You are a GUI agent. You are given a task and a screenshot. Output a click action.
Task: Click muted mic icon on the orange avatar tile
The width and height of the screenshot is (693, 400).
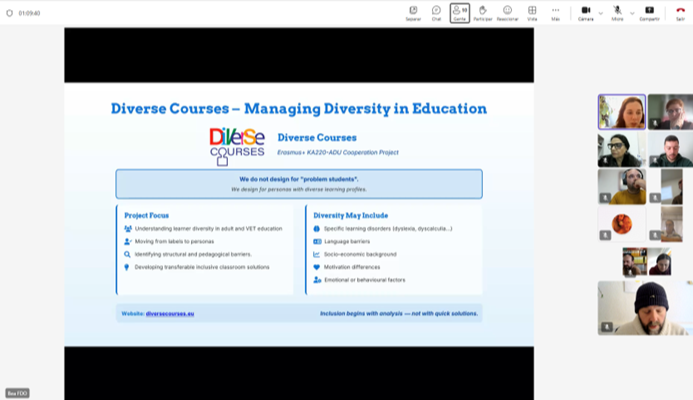(605, 236)
